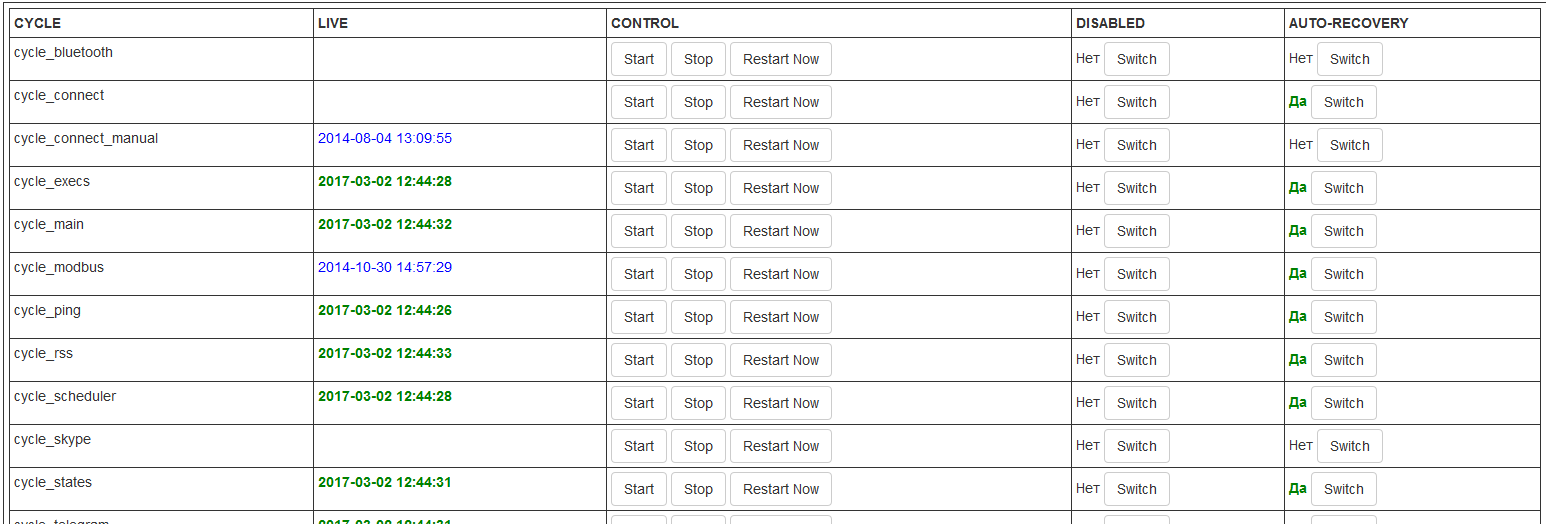Start the cycle_ping cycle
Screen dimensions: 1546x524
tap(638, 317)
